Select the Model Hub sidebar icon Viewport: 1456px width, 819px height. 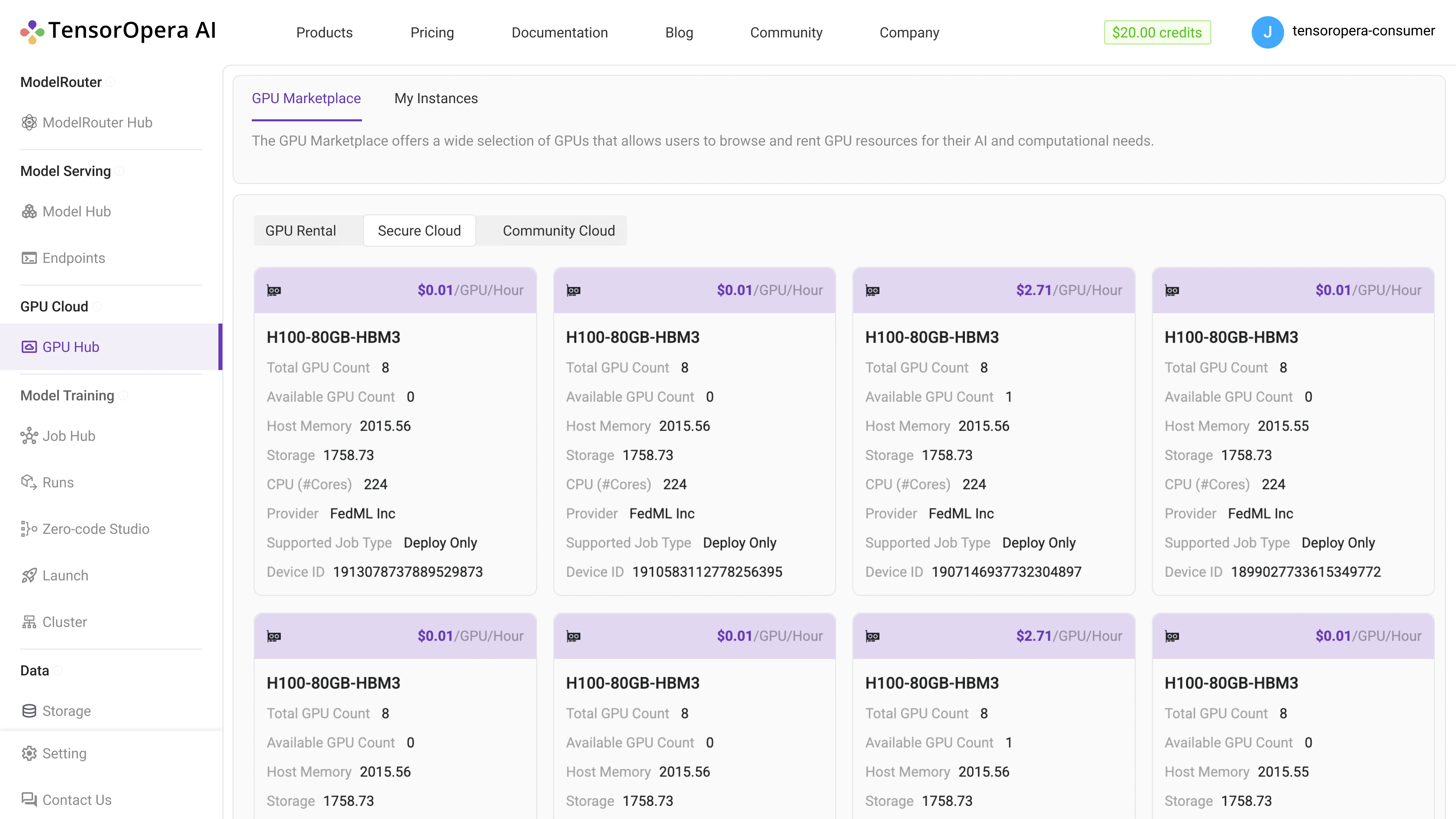click(x=29, y=211)
